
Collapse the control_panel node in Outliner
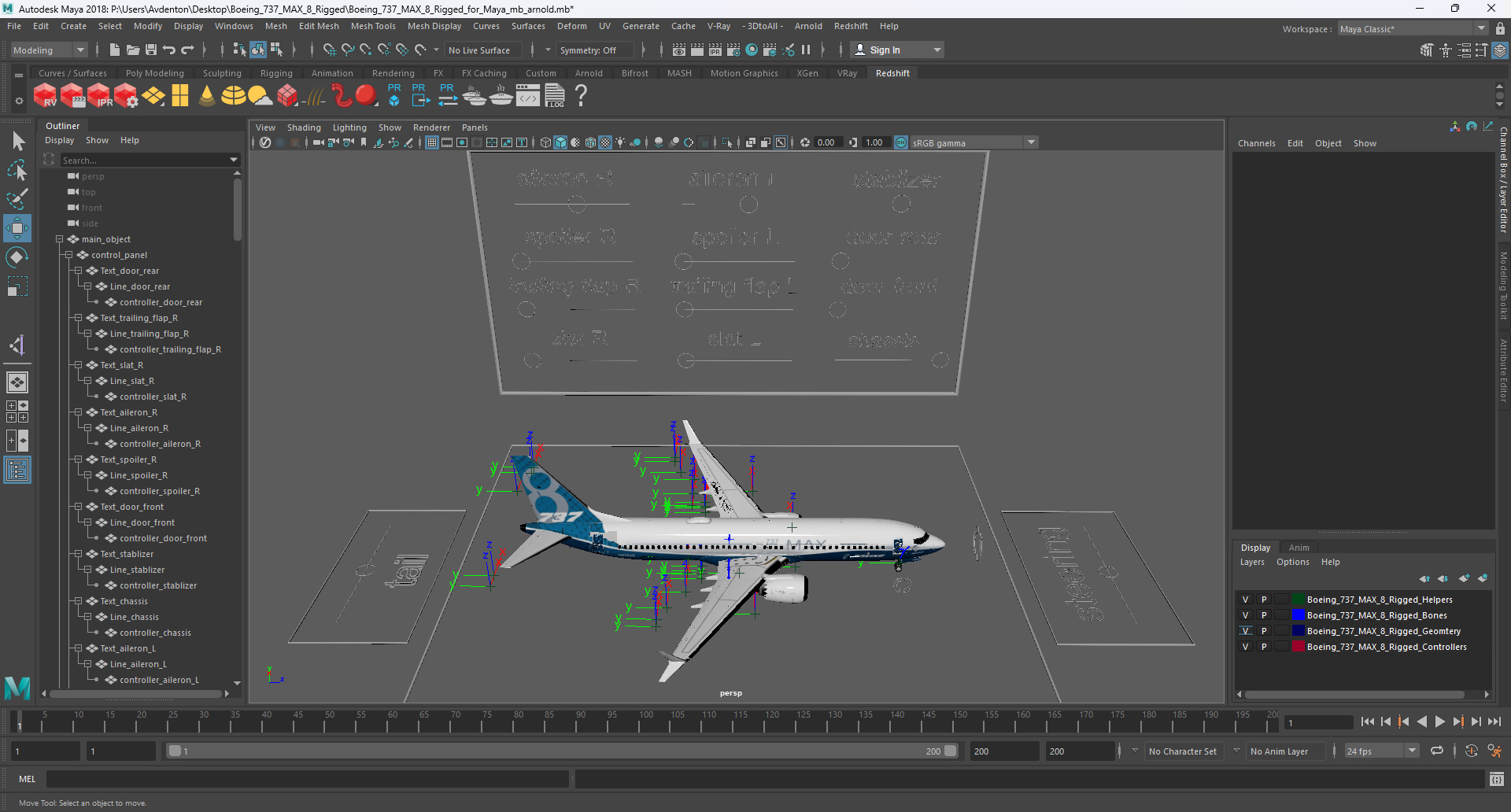click(68, 255)
